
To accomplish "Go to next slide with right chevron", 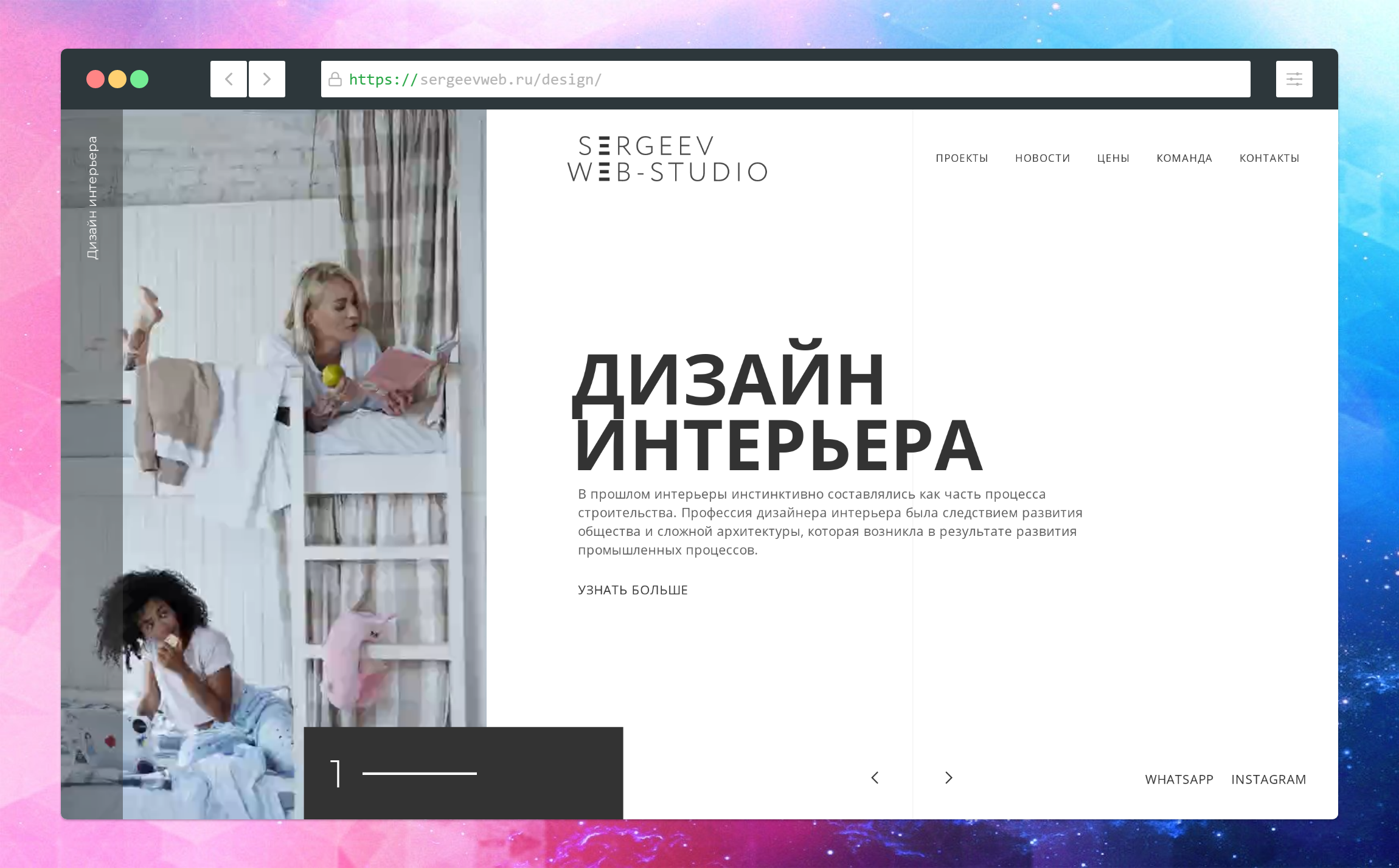I will 948,778.
